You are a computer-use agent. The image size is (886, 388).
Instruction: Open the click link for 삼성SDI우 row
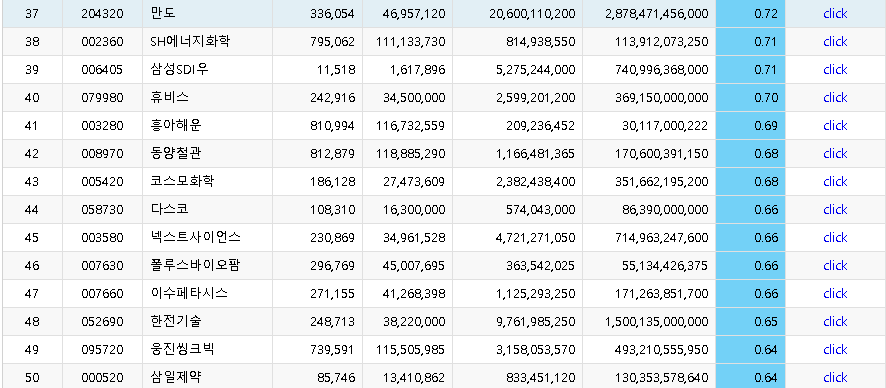tap(835, 69)
